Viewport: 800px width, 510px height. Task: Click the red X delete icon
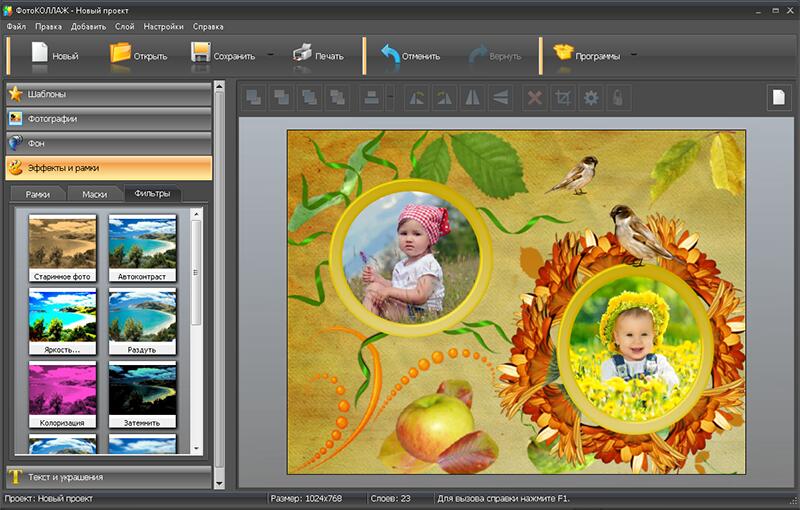[534, 97]
